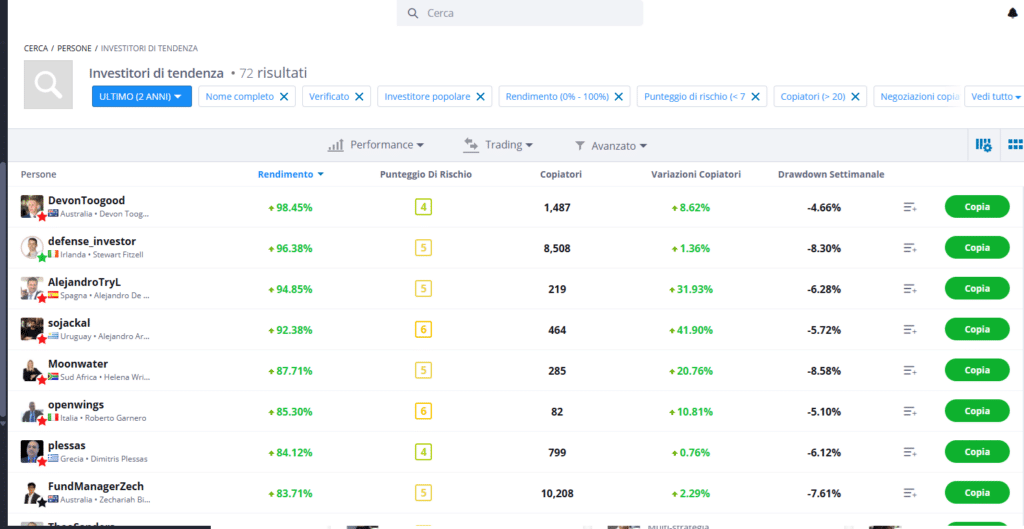Copy FundManagerZech with Copia button
The image size is (1024, 529).
(977, 492)
